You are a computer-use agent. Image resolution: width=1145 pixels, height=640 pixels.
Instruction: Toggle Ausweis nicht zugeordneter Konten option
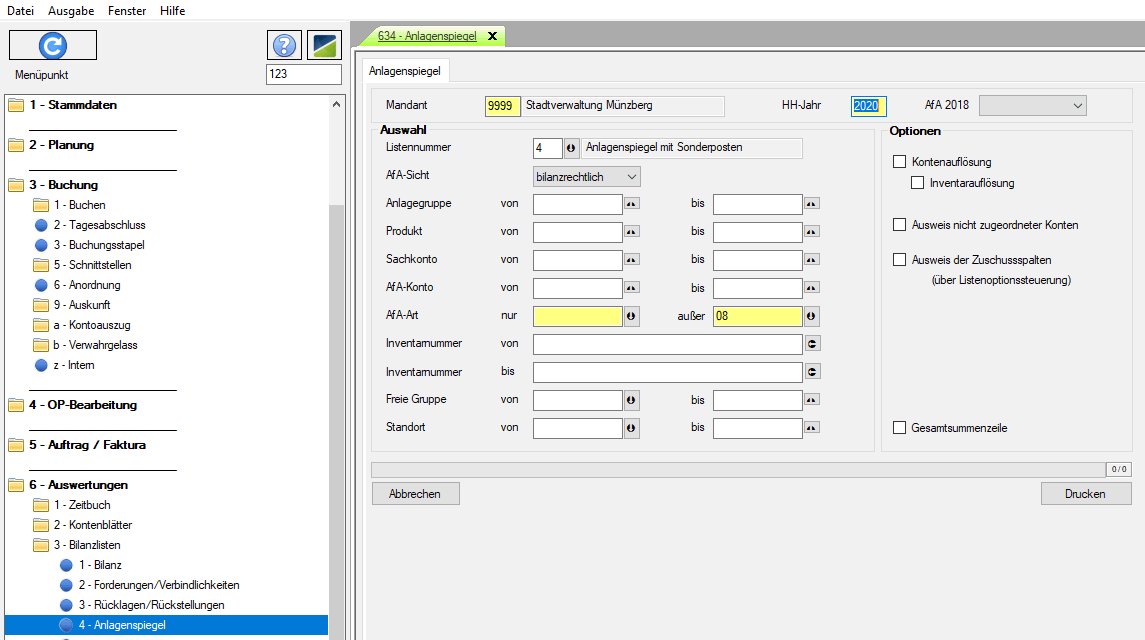(x=899, y=225)
